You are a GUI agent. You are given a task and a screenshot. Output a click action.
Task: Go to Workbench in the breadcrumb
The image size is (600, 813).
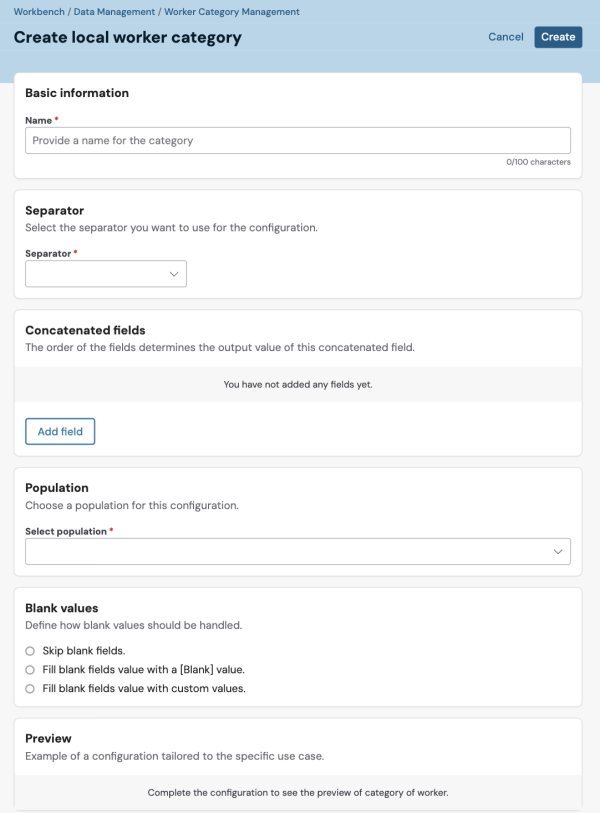(x=39, y=11)
